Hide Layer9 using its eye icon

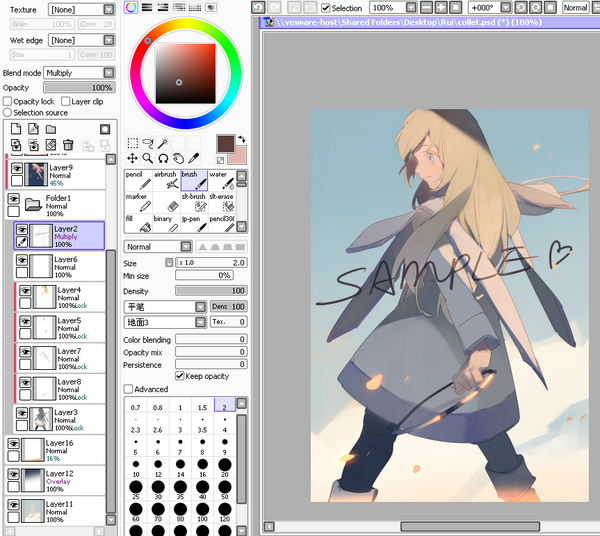coord(16,168)
